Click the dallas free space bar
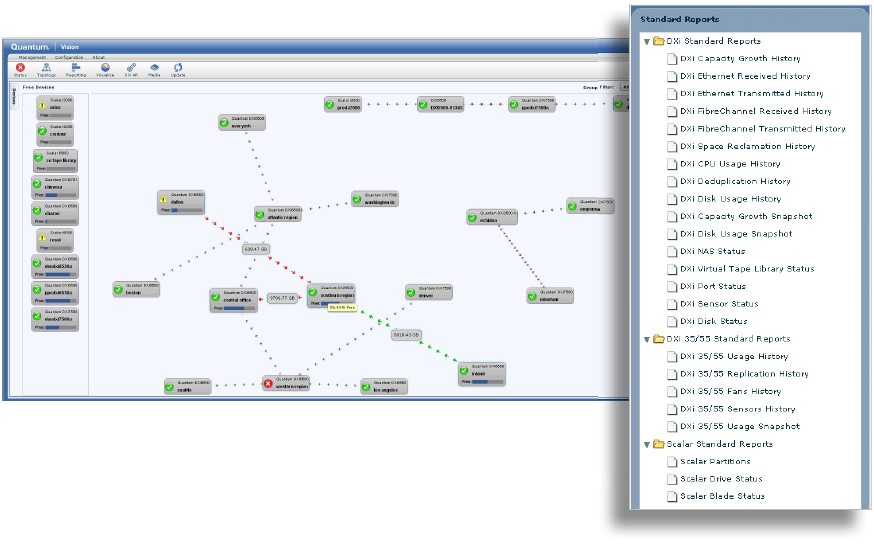874x544 pixels. click(187, 211)
